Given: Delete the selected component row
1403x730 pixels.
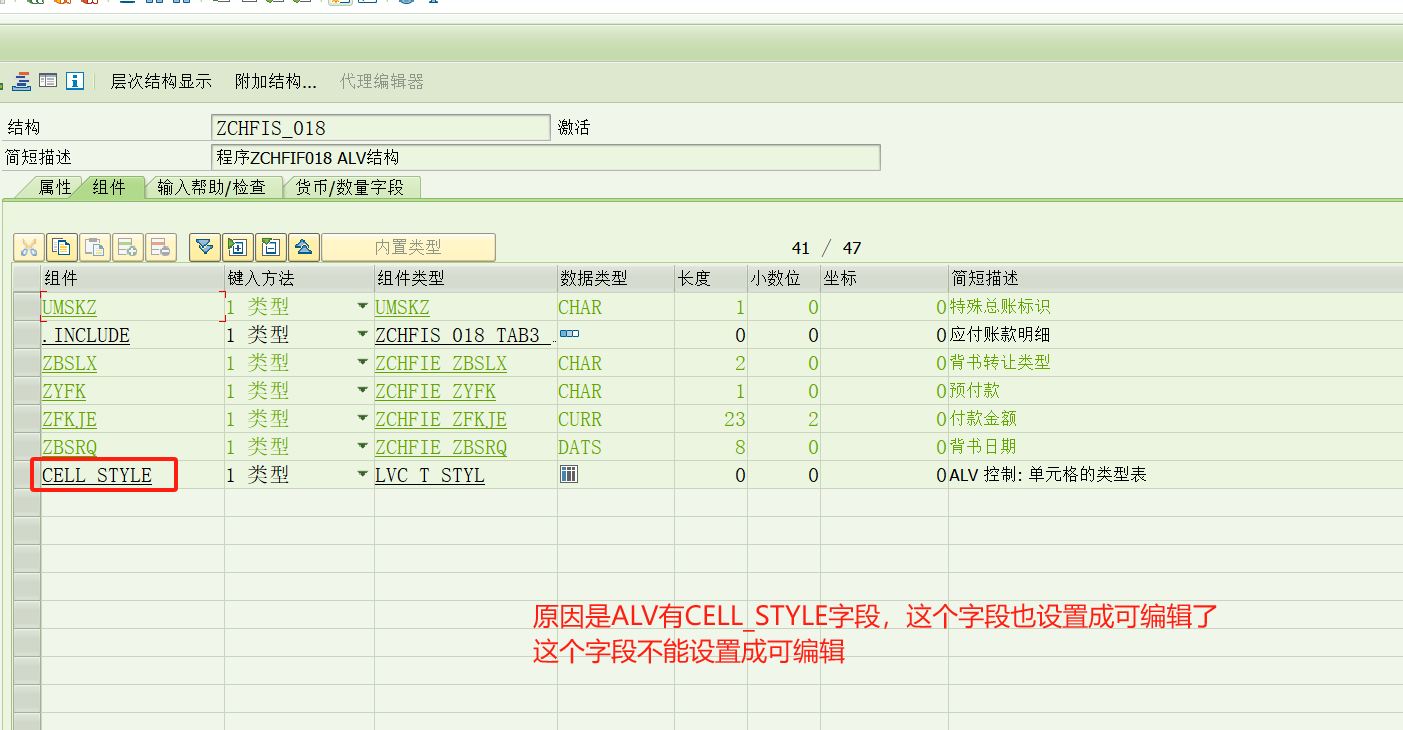Looking at the screenshot, I should click(161, 247).
